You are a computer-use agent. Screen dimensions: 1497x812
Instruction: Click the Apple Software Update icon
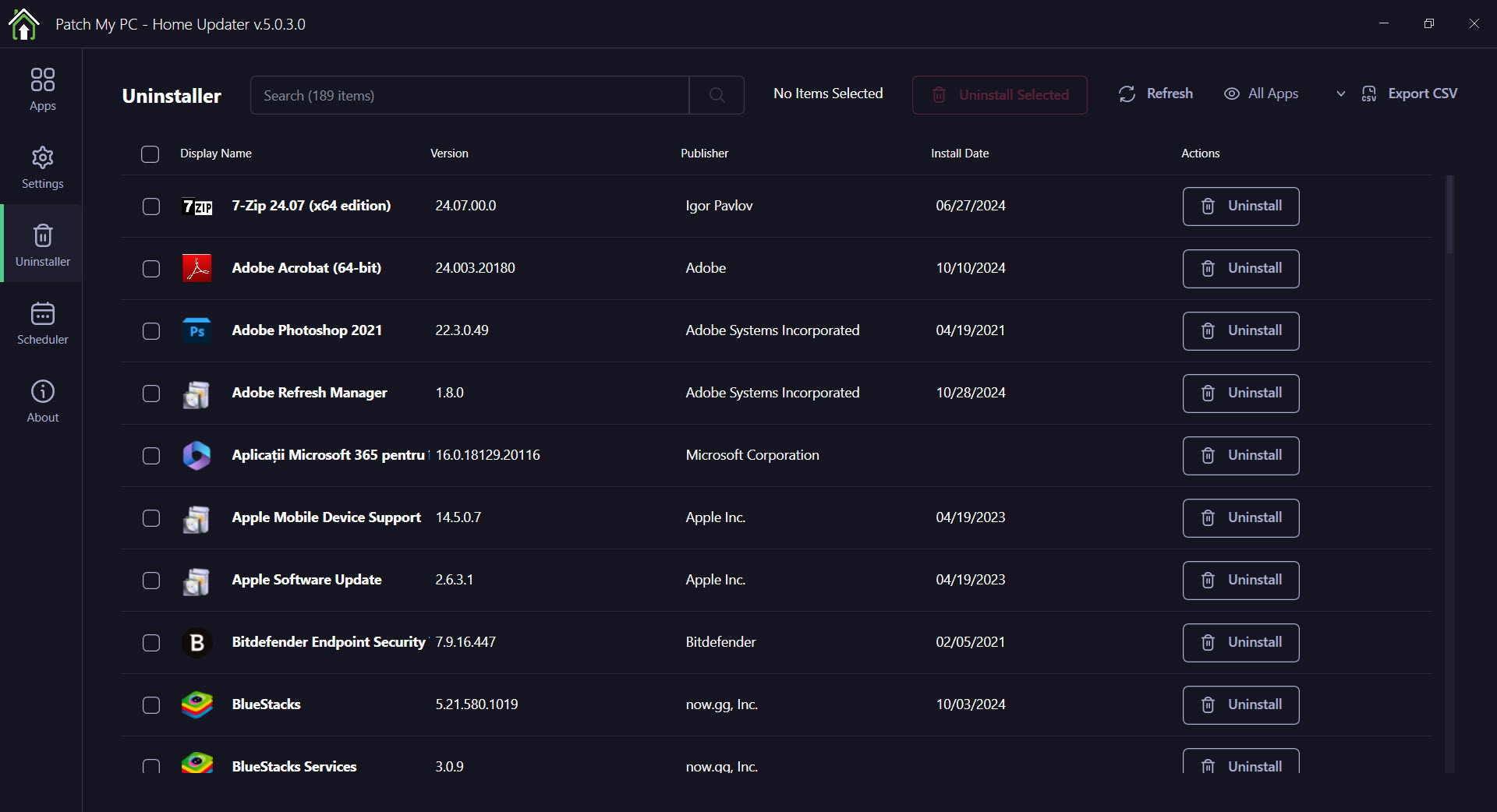coord(196,581)
